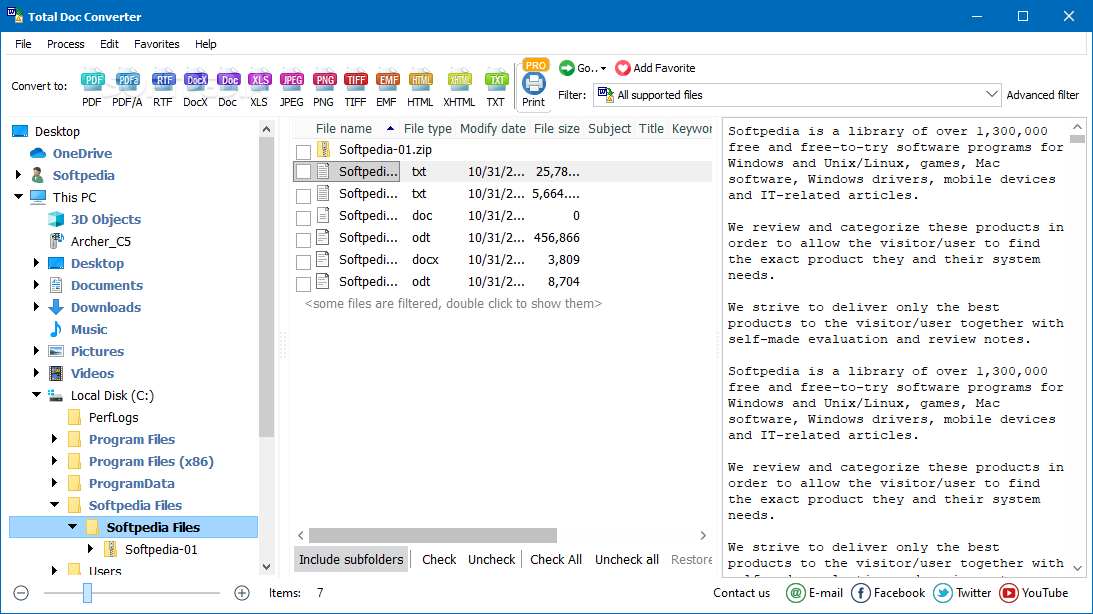Add current folder via Add Favorite heart
The image size is (1093, 614).
(x=622, y=68)
